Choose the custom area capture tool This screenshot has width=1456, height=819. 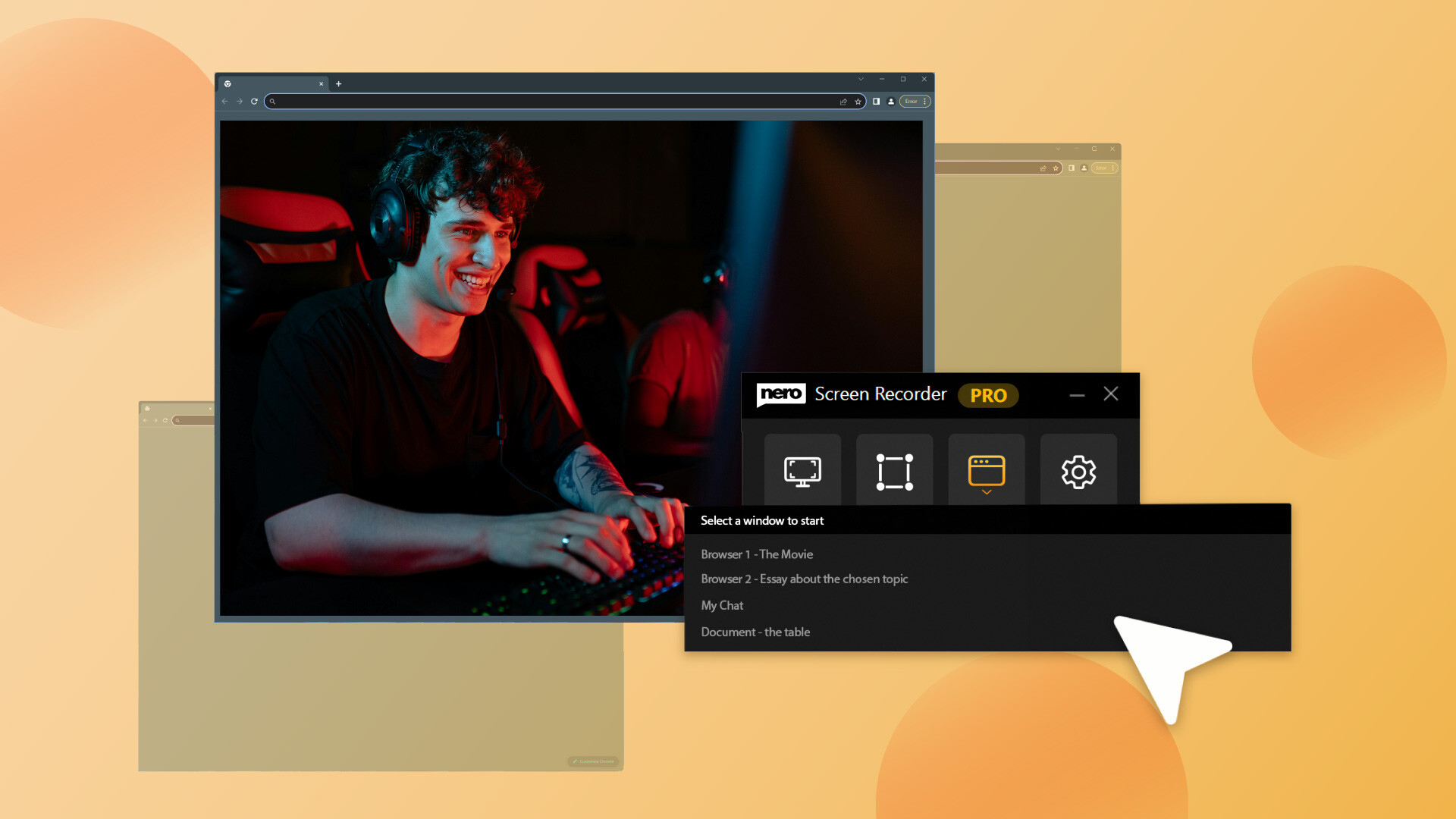pyautogui.click(x=894, y=470)
